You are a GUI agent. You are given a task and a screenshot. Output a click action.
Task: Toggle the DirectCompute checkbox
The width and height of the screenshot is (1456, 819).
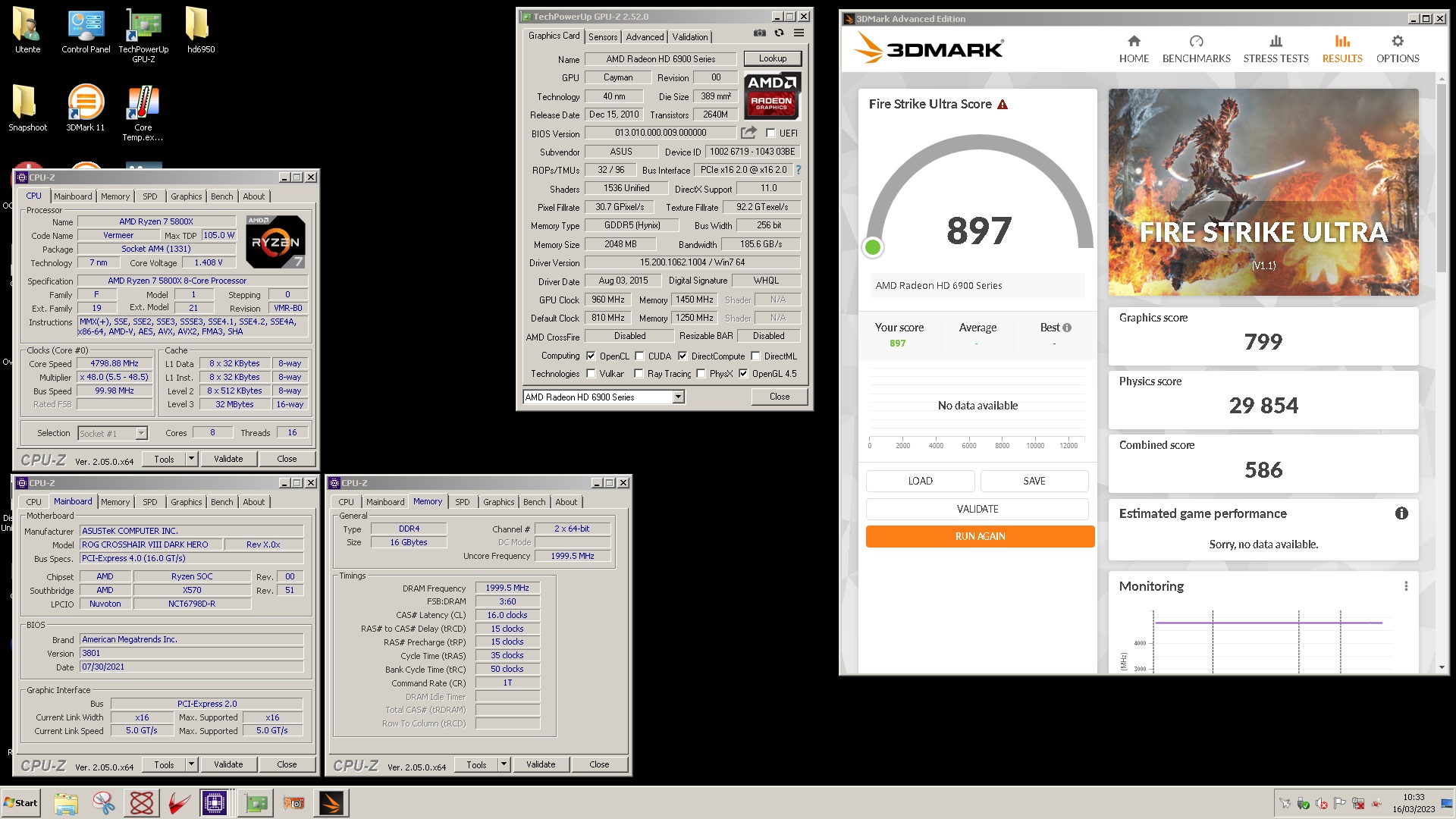682,356
